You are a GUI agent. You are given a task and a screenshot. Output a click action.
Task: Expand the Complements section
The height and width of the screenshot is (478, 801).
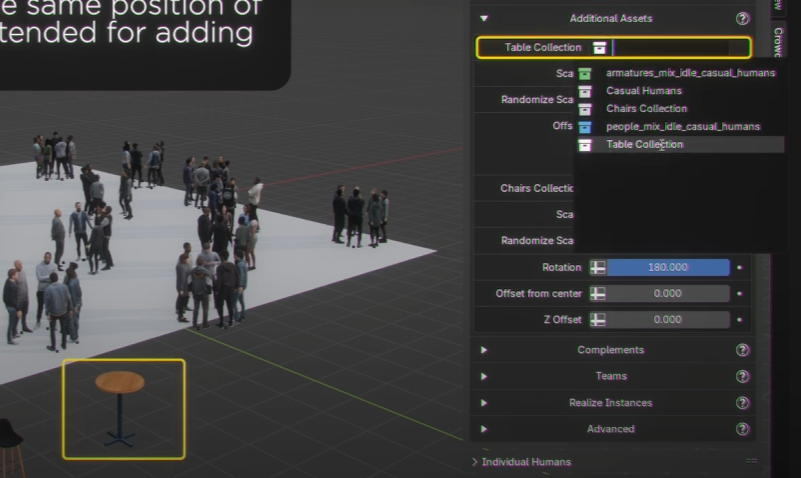485,350
